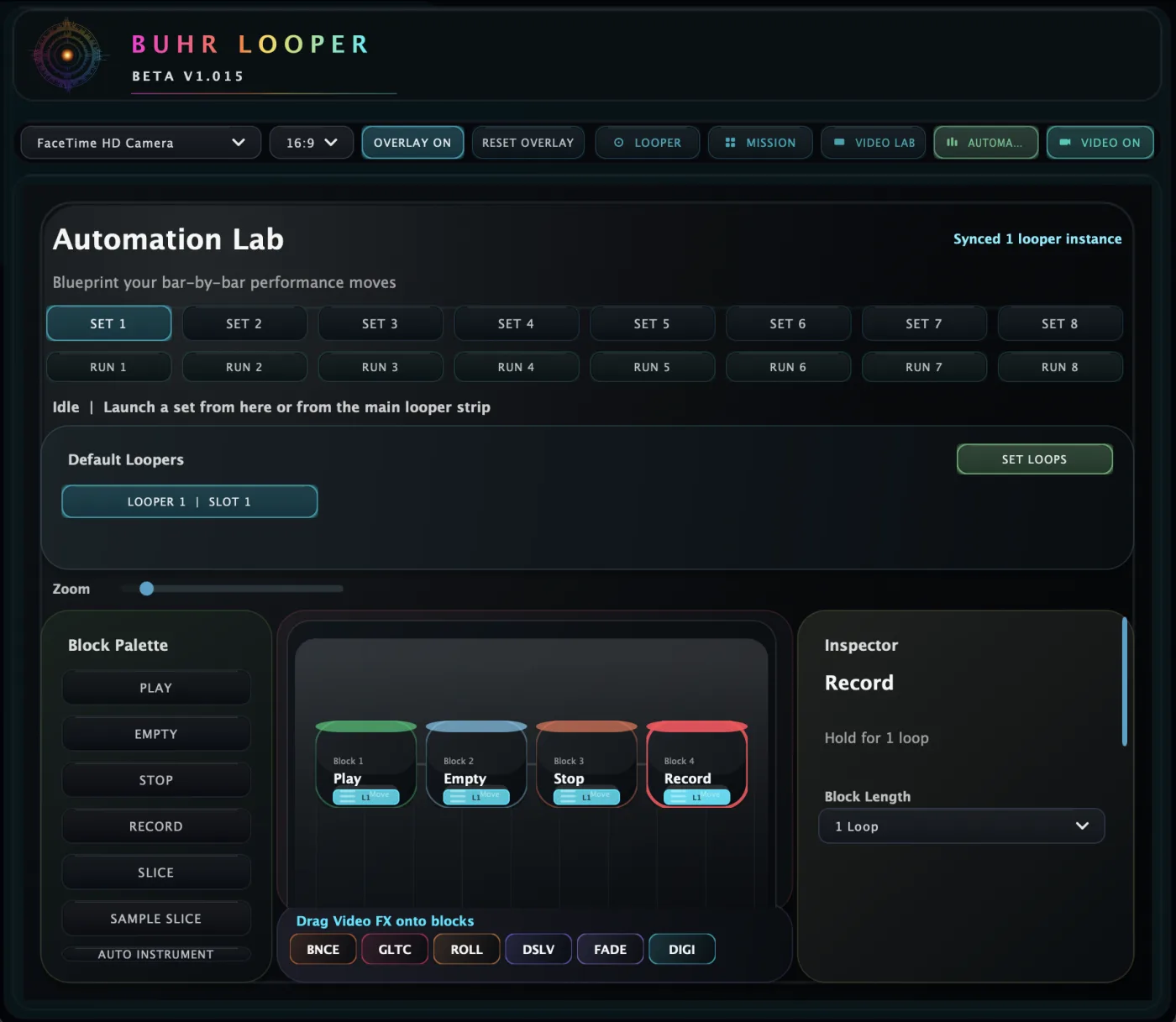Image resolution: width=1176 pixels, height=1022 pixels.
Task: Pick AUTO INSTRUMENT from the Block Palette
Action: [x=156, y=955]
